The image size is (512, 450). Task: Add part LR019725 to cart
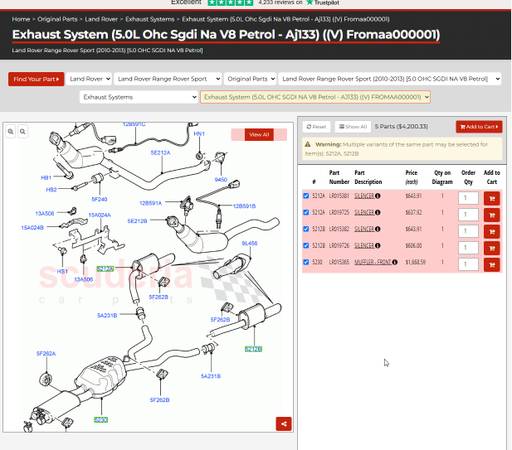[x=492, y=215]
